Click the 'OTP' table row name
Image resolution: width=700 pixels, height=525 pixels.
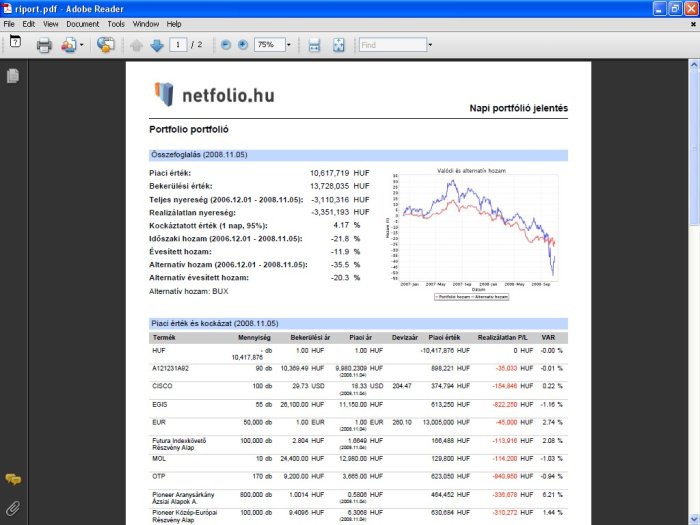[x=158, y=476]
